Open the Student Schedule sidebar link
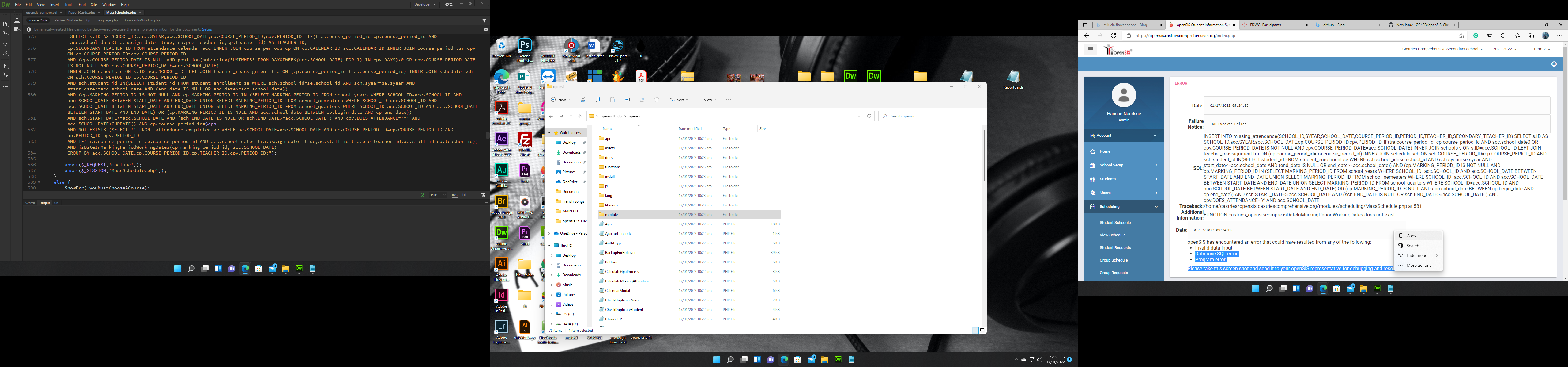 tap(1114, 223)
